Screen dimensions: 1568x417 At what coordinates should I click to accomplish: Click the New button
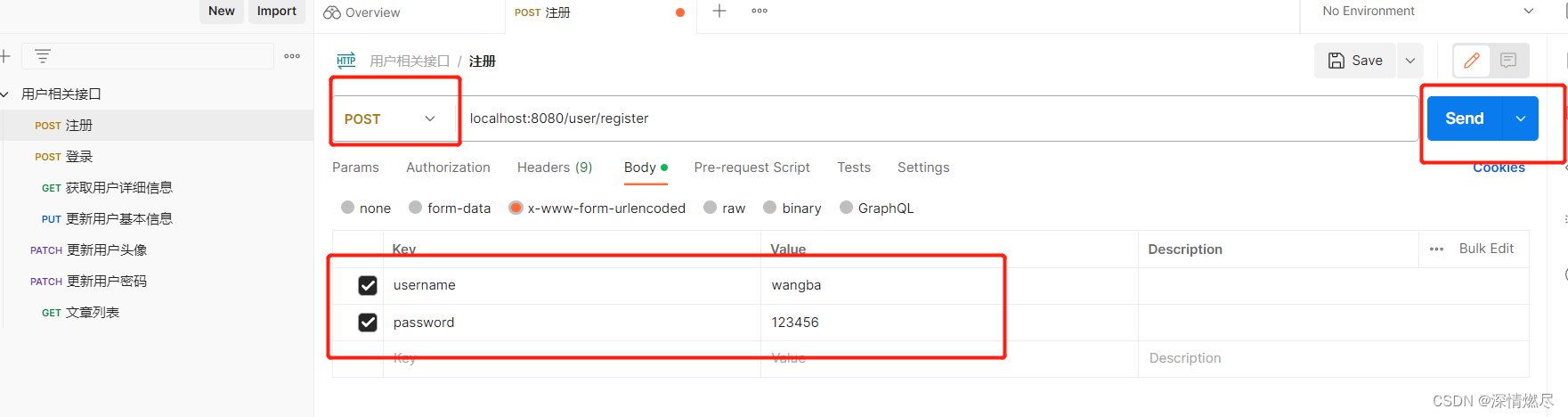tap(222, 11)
